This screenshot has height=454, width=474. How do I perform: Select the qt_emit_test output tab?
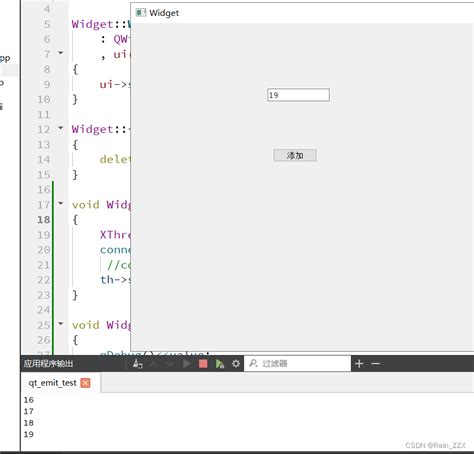(x=53, y=383)
